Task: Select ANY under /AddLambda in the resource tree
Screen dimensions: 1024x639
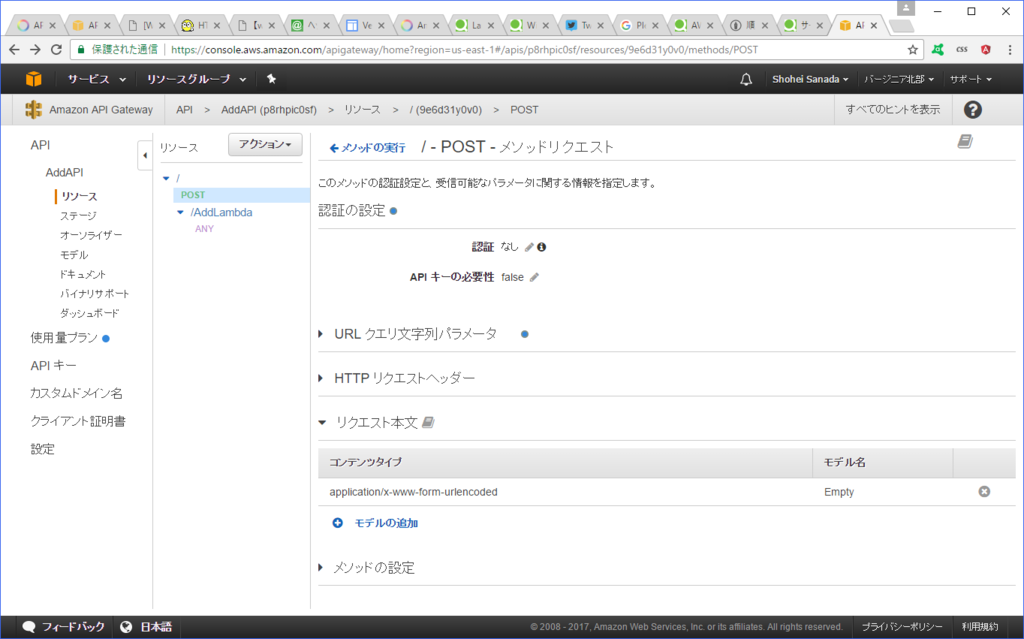Action: [x=204, y=229]
